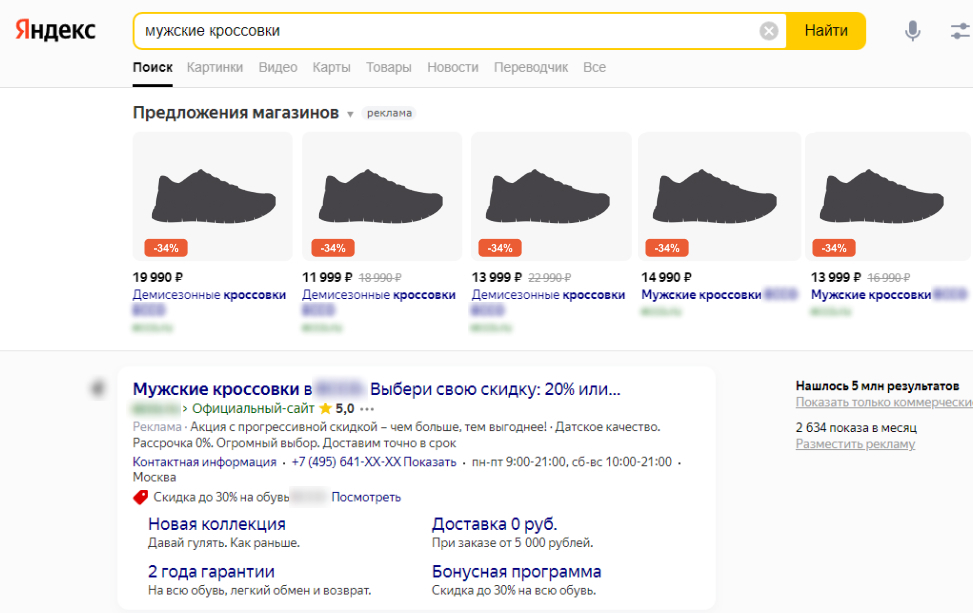Open the Новая коллекция sitelink
The width and height of the screenshot is (973, 613).
pos(217,524)
